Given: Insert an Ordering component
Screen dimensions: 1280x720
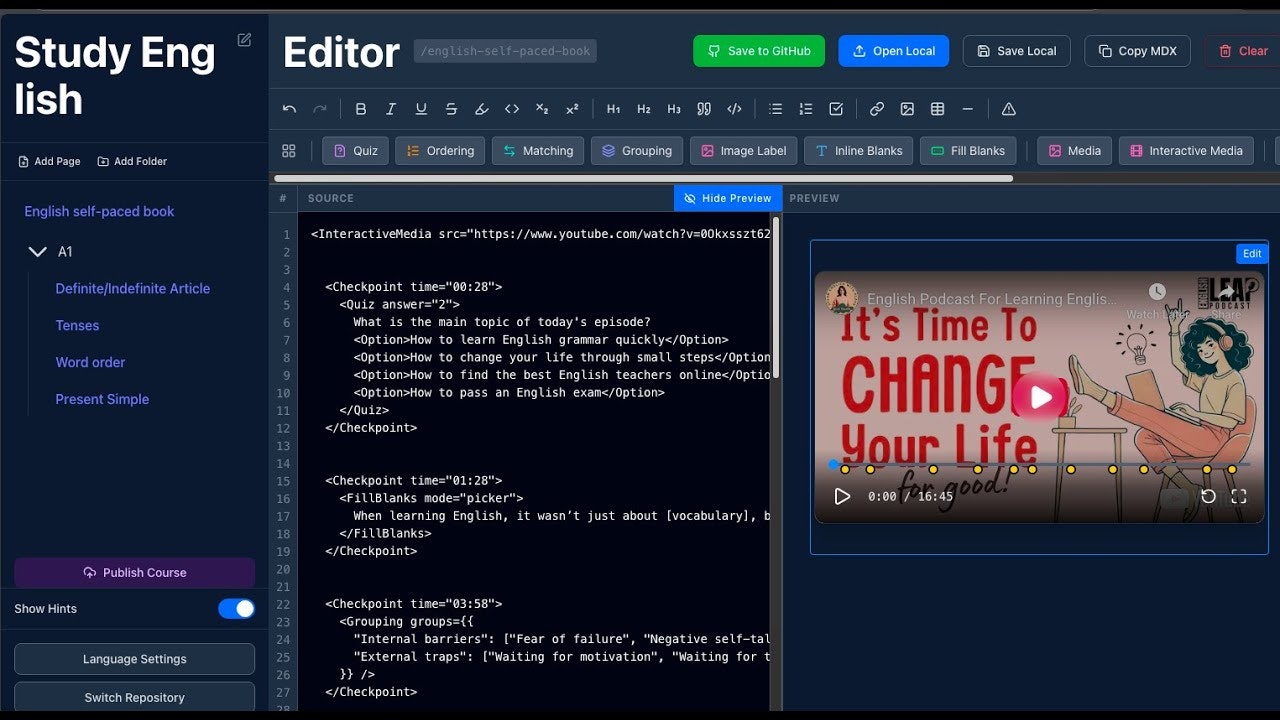Looking at the screenshot, I should [440, 151].
